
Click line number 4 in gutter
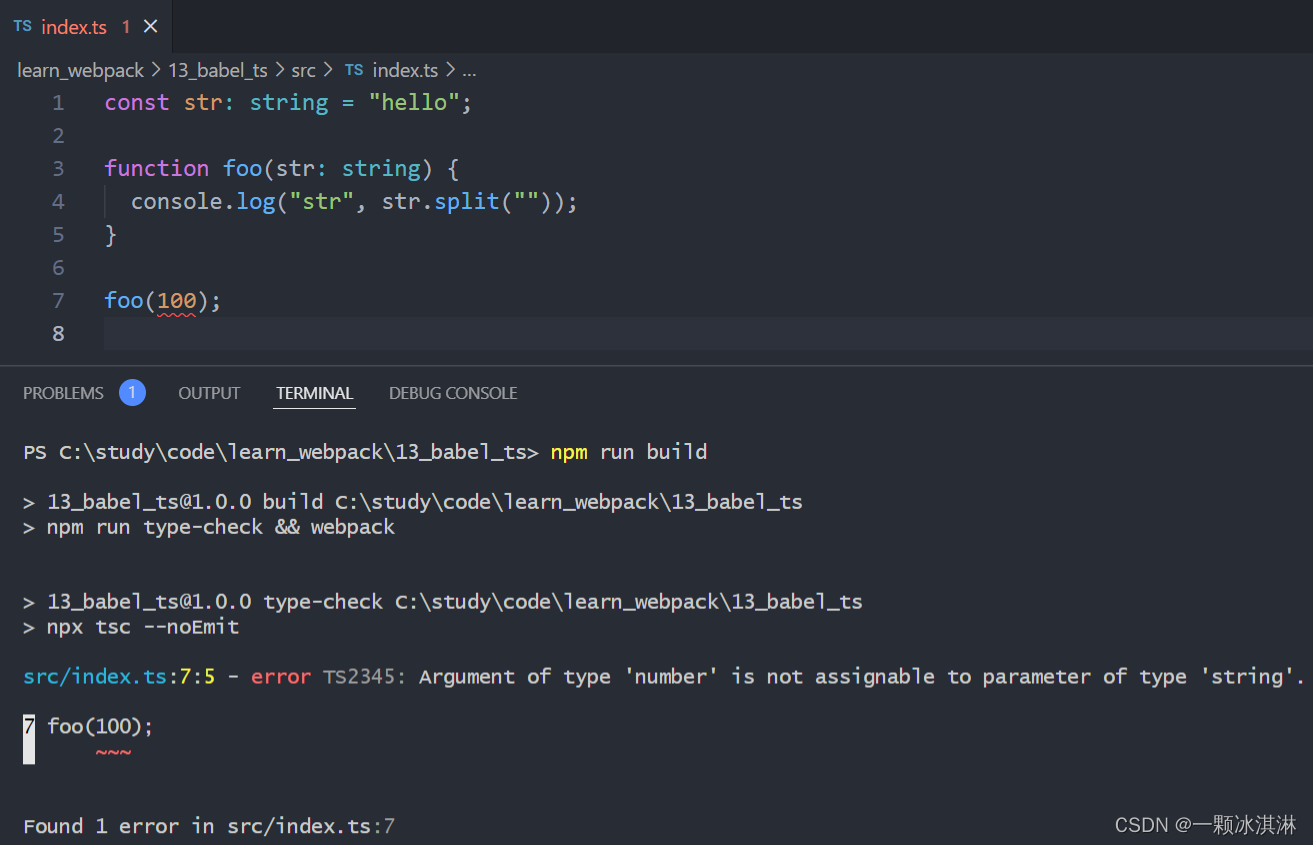pyautogui.click(x=58, y=201)
